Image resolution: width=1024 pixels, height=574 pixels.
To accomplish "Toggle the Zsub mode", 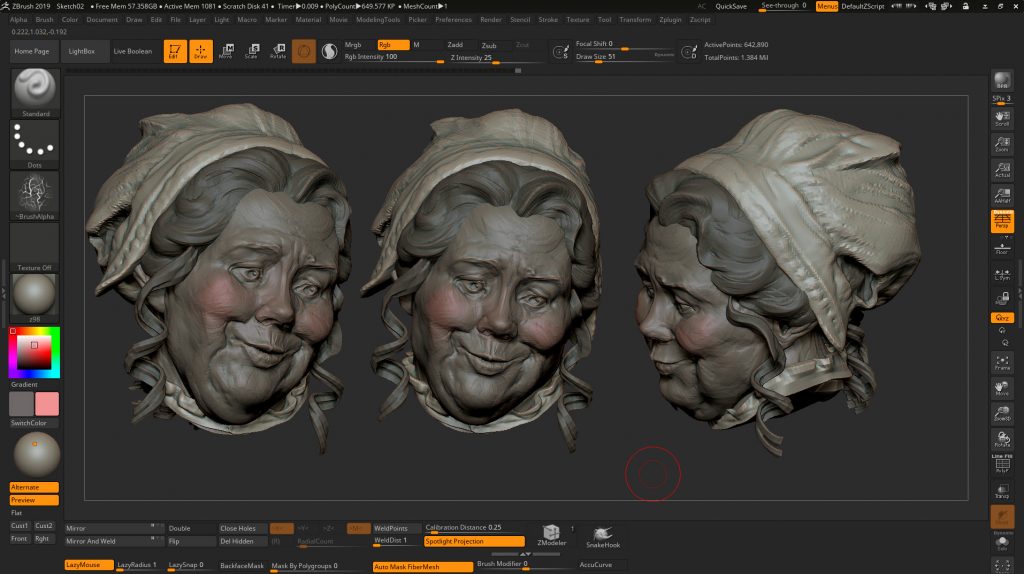I will 489,46.
